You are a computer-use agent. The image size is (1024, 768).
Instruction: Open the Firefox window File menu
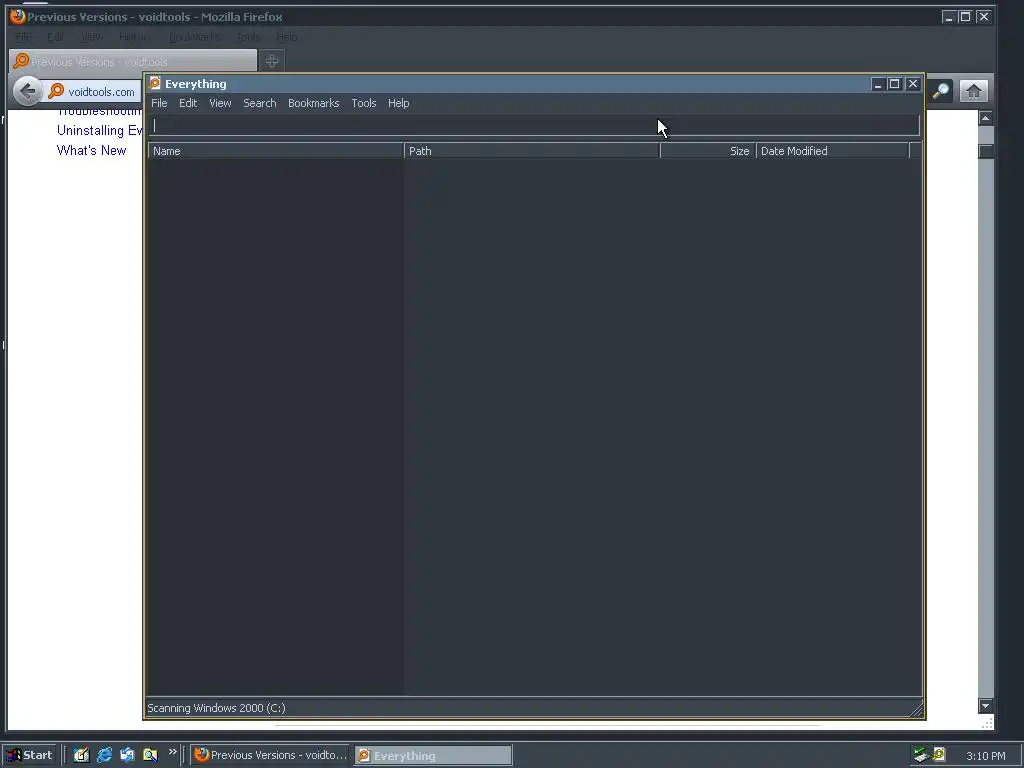coord(23,37)
